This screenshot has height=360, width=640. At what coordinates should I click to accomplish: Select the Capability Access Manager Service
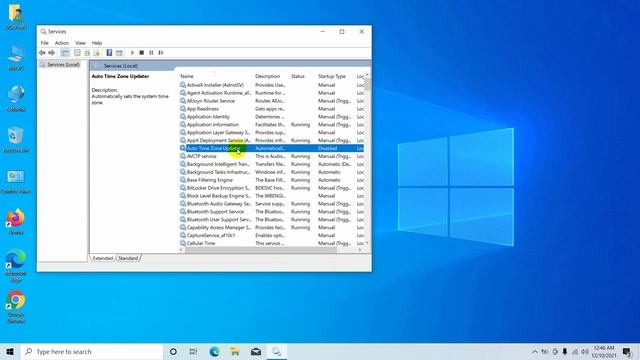(x=271, y=227)
